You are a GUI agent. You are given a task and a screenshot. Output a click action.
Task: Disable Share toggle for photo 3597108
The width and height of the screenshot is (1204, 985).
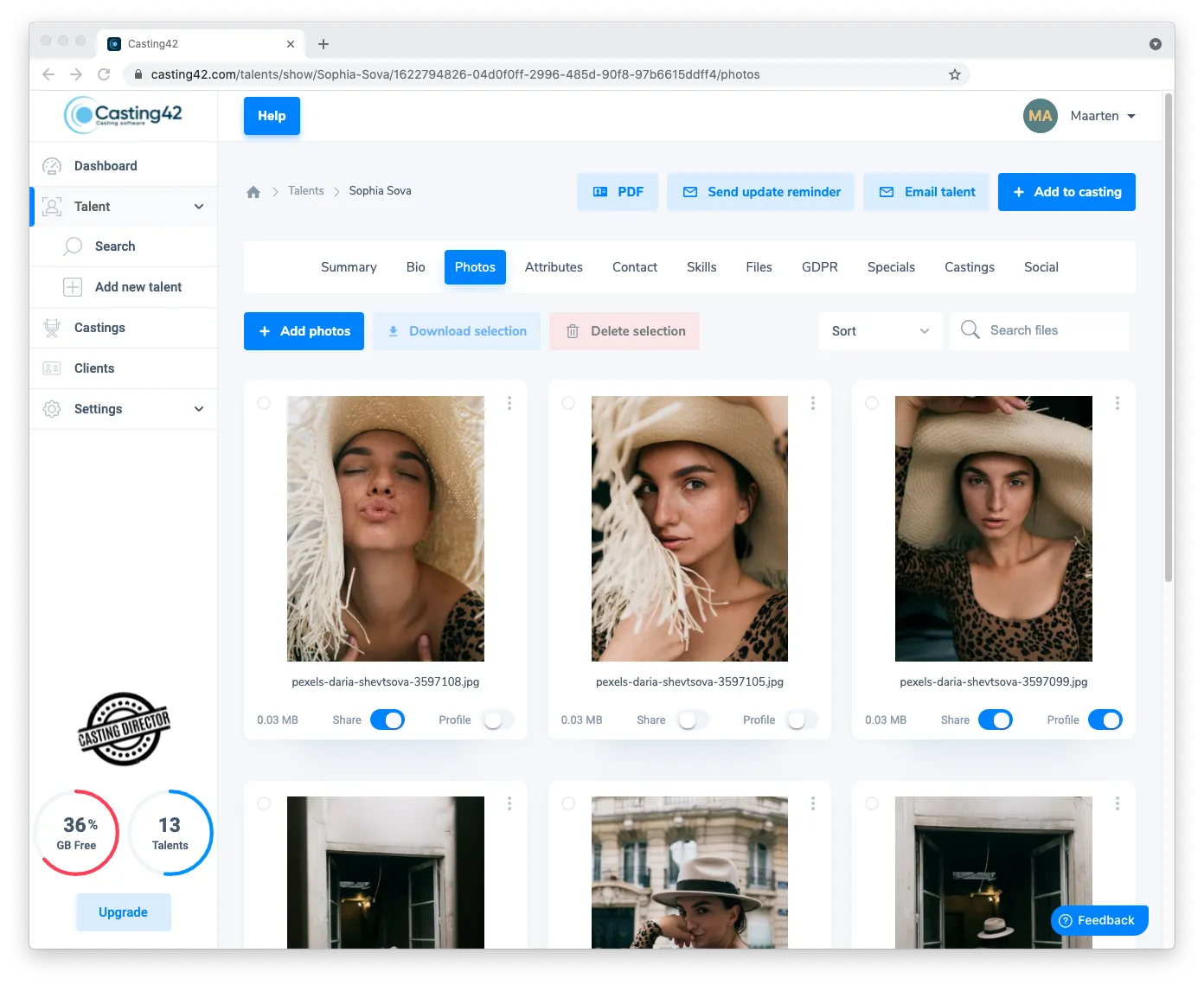[387, 720]
